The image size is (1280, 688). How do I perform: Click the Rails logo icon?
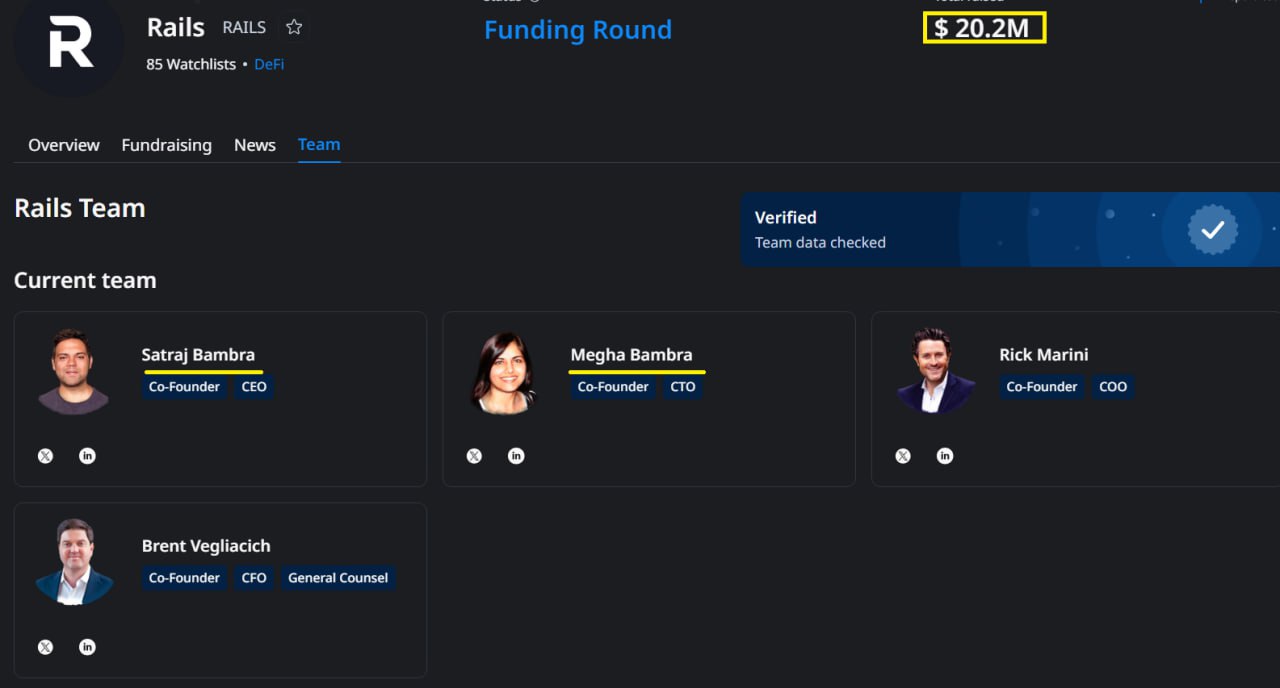point(69,44)
